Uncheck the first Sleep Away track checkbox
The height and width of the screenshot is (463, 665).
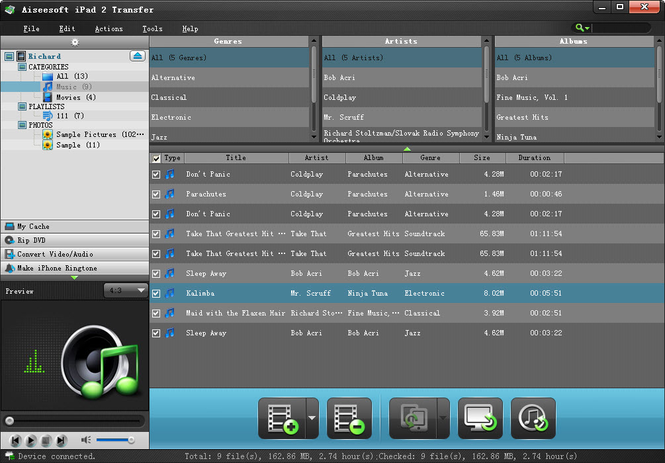point(156,273)
